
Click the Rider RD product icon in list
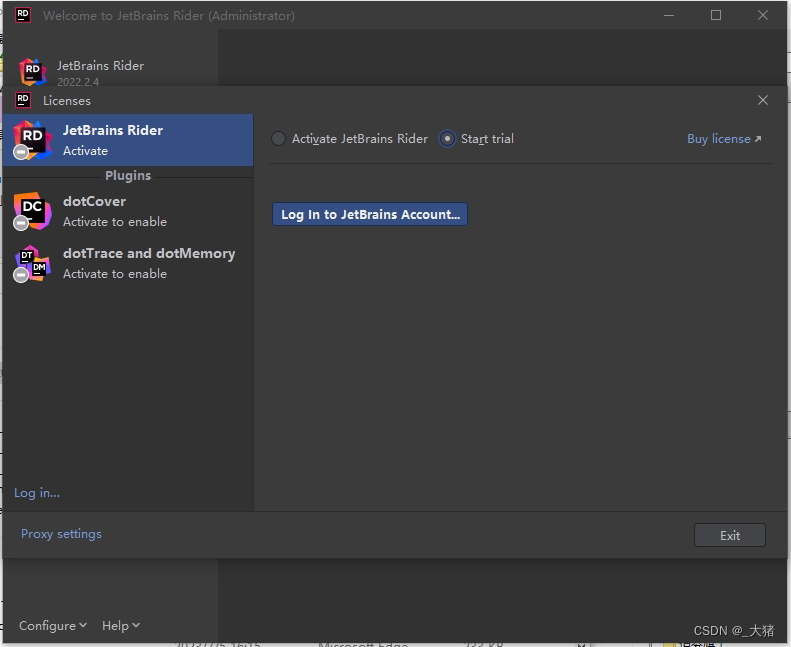[x=32, y=140]
